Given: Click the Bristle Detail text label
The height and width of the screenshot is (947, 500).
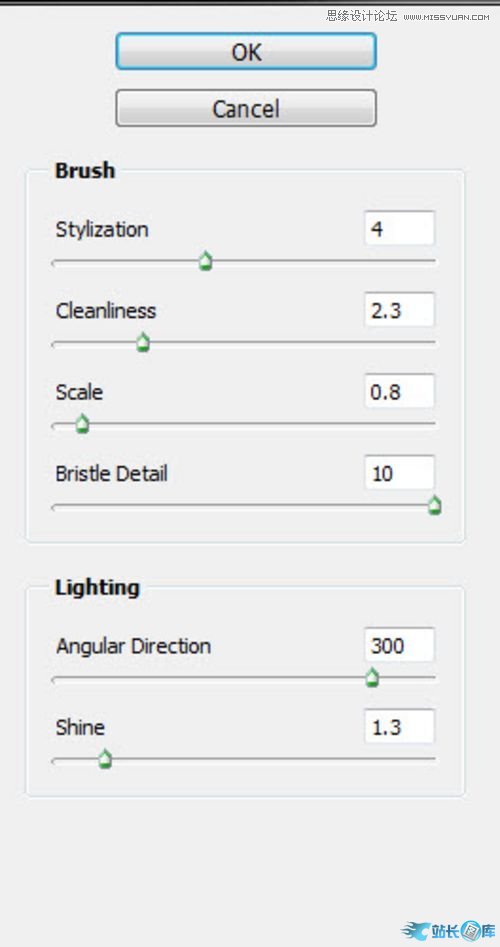Looking at the screenshot, I should [111, 473].
